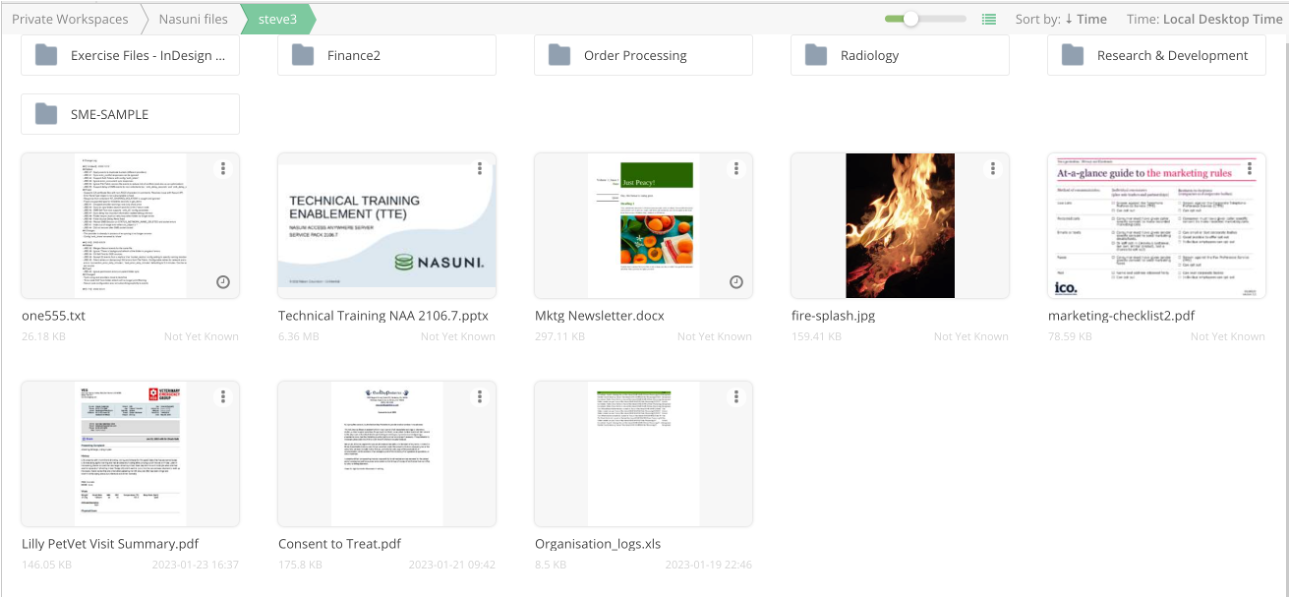
Task: Navigate to Nasuni files breadcrumb
Action: pyautogui.click(x=193, y=19)
